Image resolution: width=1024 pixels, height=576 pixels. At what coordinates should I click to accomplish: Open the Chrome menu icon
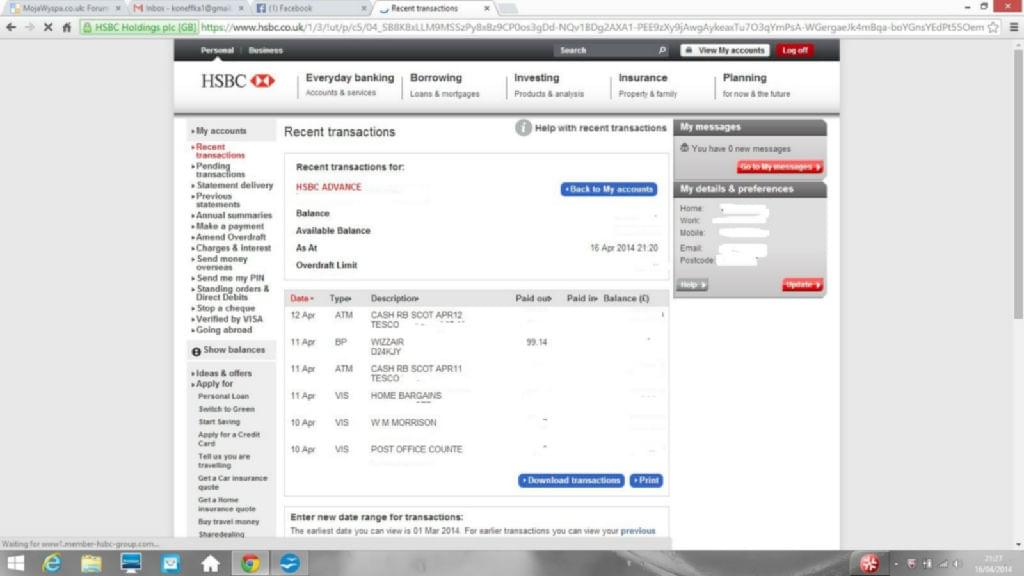click(1014, 27)
